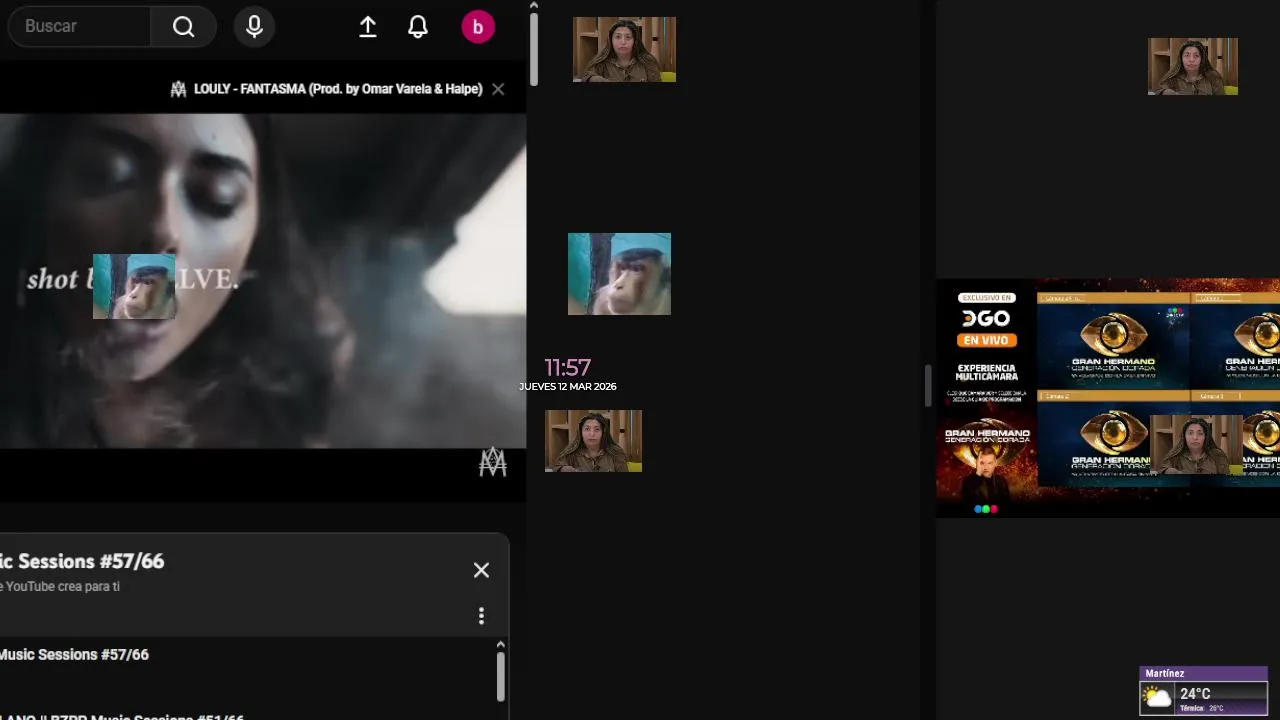The image size is (1280, 720).
Task: Click the left window vertical scrollbar thumb
Action: point(534,49)
